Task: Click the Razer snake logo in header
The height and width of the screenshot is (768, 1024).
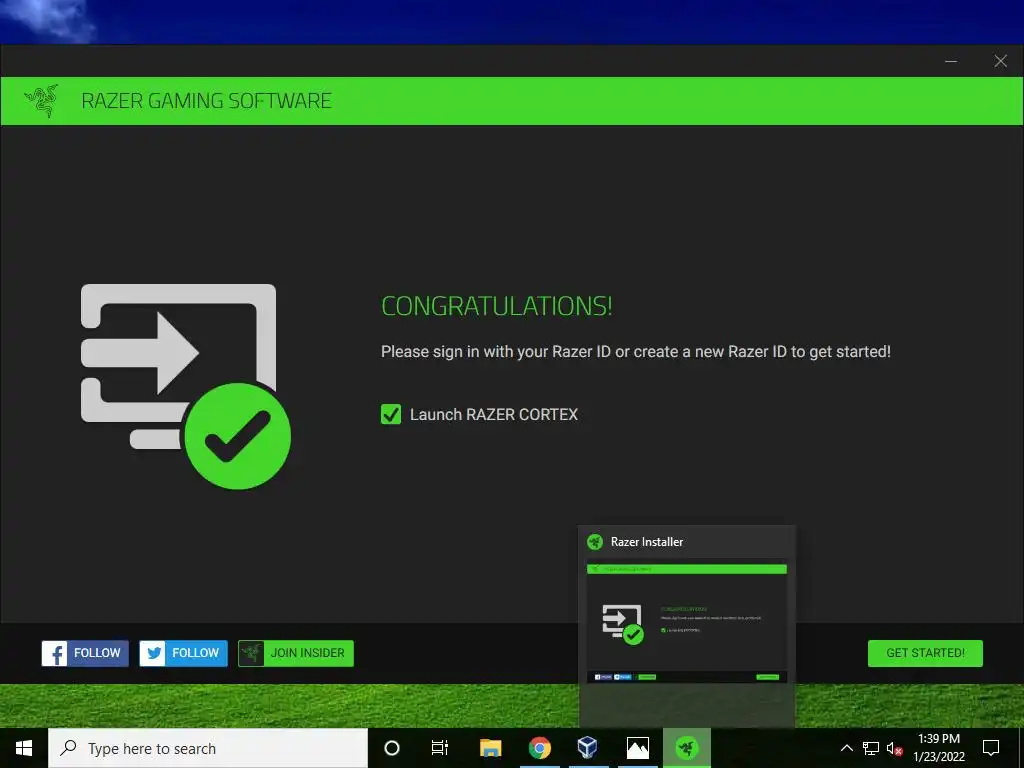Action: coord(42,101)
